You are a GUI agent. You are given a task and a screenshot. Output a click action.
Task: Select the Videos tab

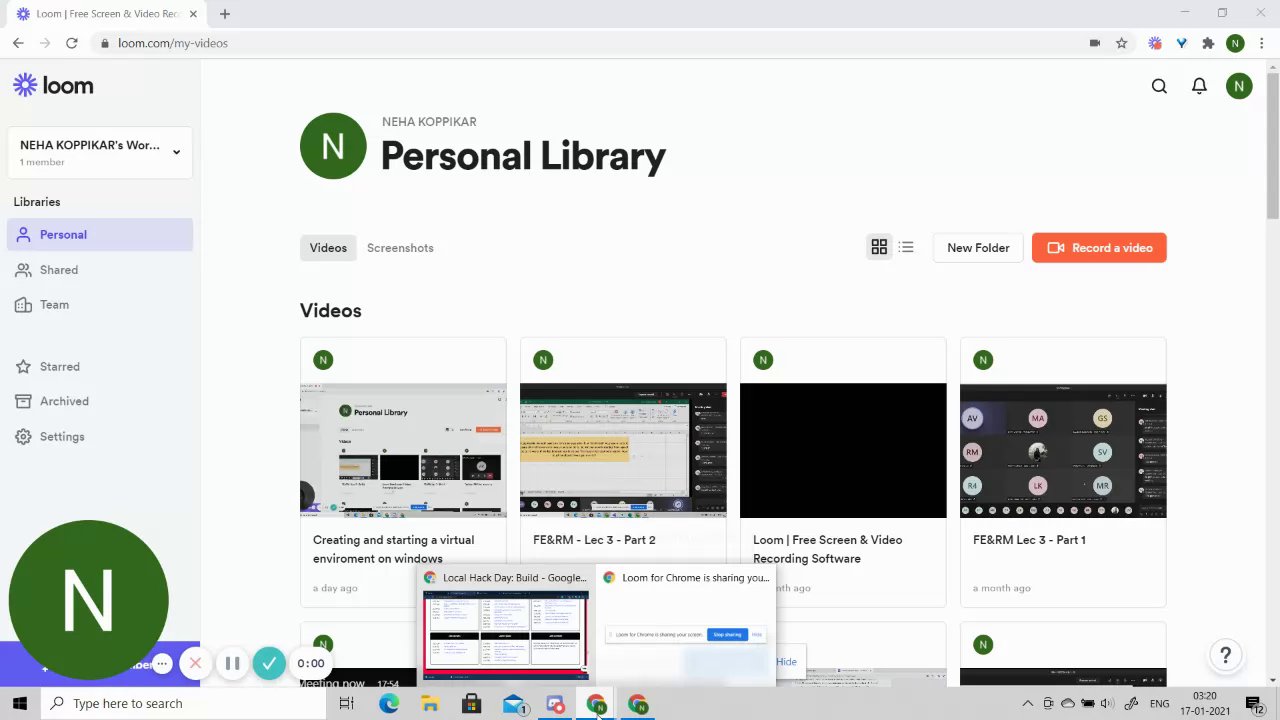click(x=328, y=248)
